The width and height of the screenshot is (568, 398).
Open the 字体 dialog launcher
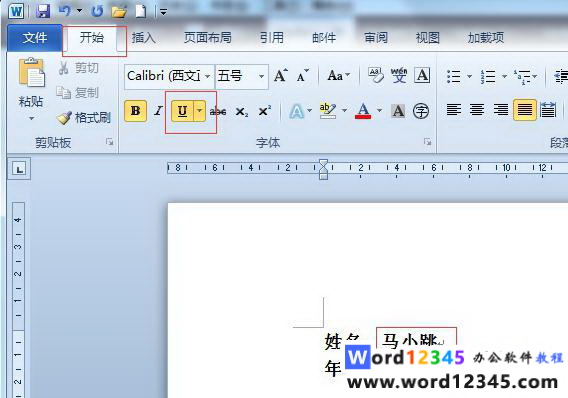[427, 142]
